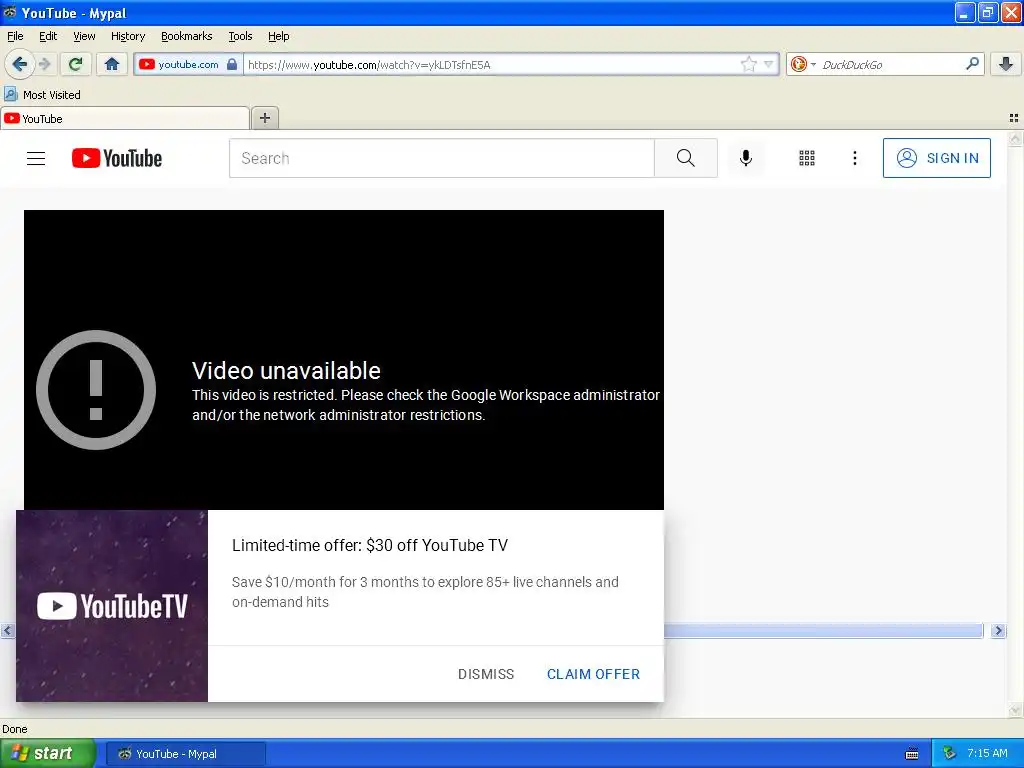
Task: Open the Bookmarks menu
Action: [x=187, y=36]
